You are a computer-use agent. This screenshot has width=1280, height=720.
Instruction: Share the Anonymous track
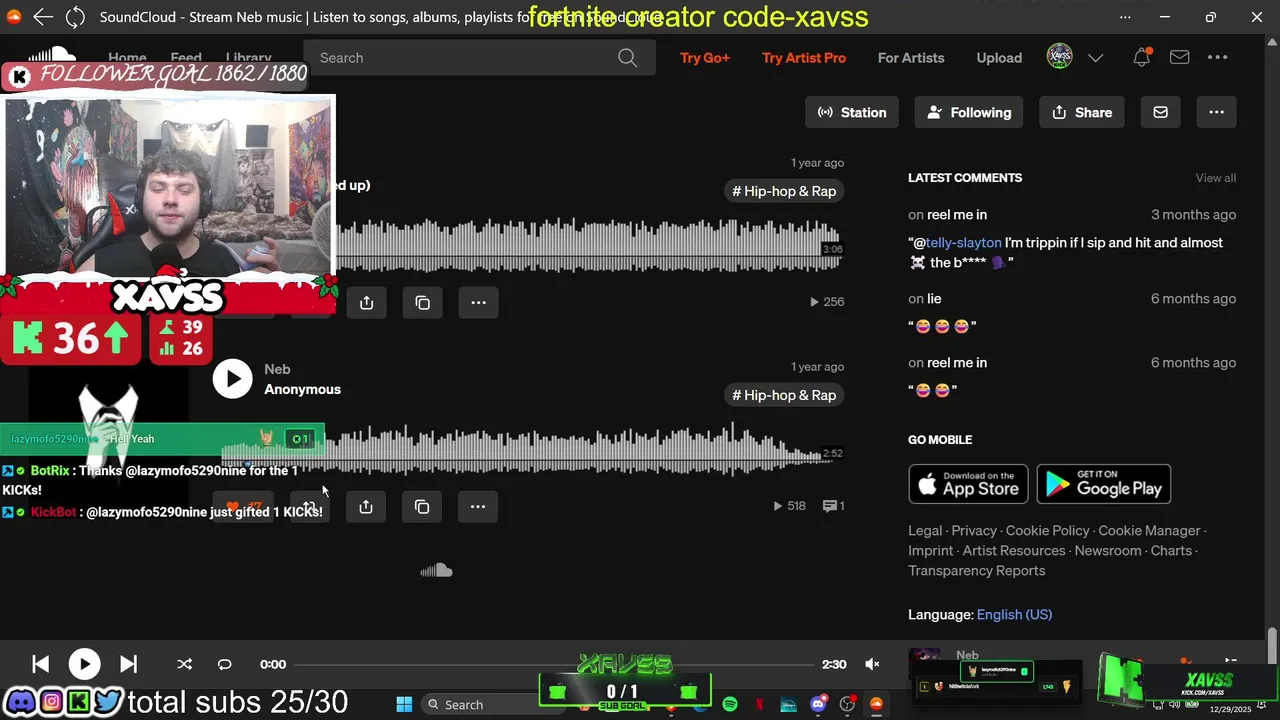point(366,507)
